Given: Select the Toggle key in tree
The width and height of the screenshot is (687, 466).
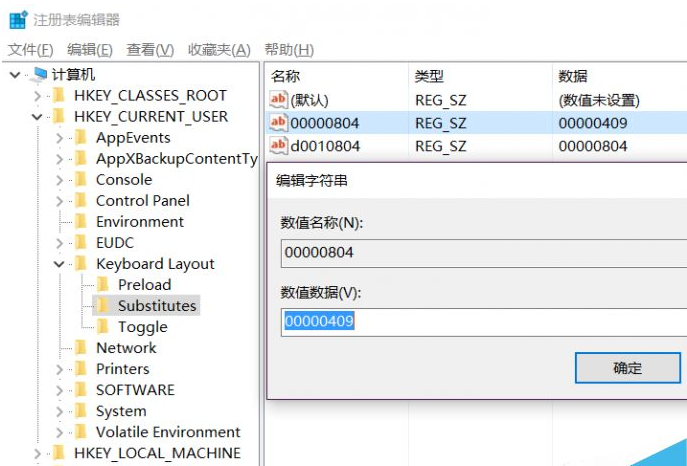Looking at the screenshot, I should click(142, 327).
